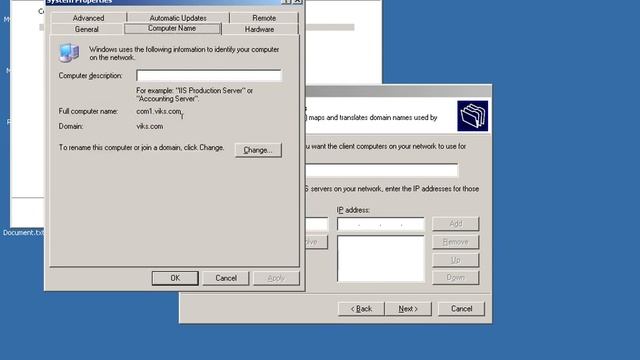The image size is (640, 360).
Task: Click the folders icon in wizard header
Action: (473, 116)
